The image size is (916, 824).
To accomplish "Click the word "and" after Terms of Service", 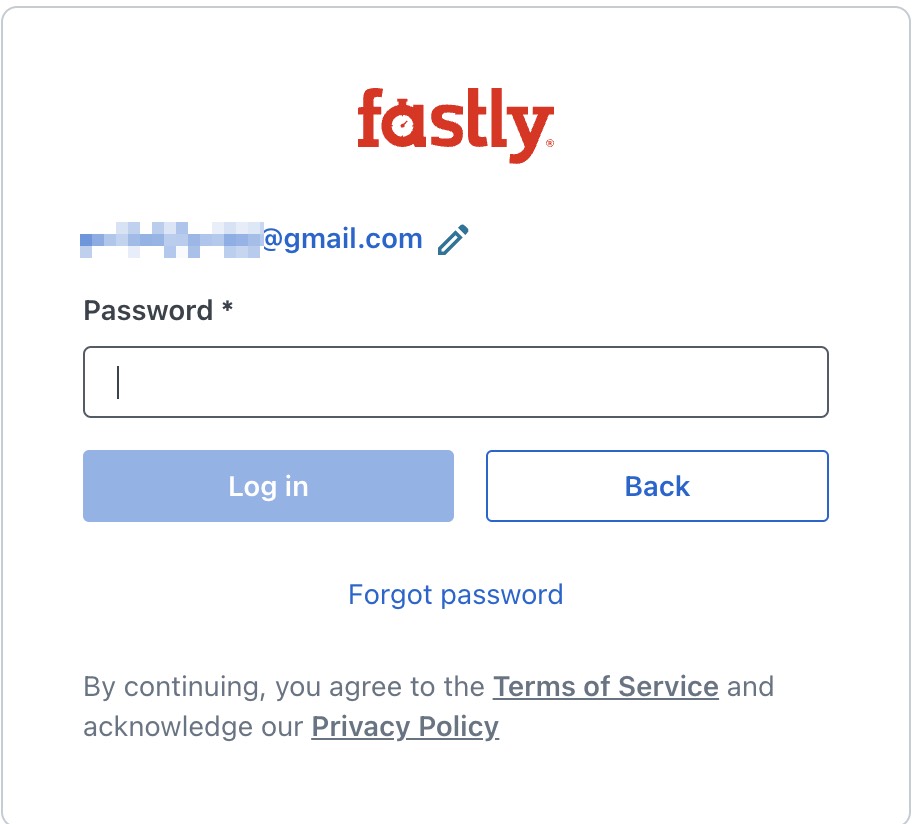I will point(751,687).
